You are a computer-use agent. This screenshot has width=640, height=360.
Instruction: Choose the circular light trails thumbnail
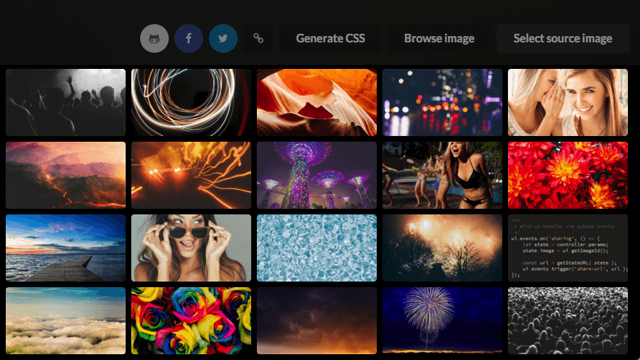click(x=191, y=102)
